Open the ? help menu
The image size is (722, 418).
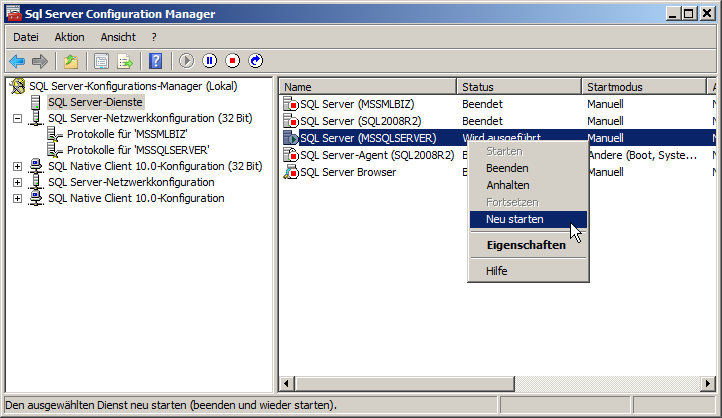(154, 37)
